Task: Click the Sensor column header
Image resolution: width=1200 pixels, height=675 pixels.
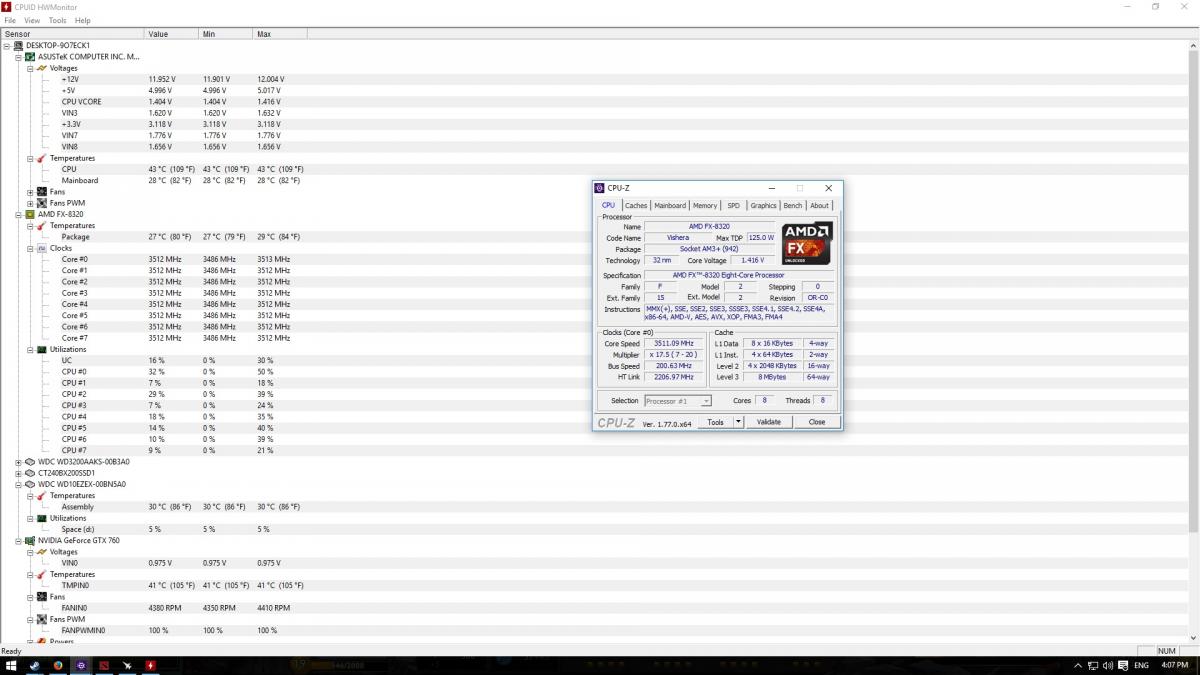Action: click(72, 34)
